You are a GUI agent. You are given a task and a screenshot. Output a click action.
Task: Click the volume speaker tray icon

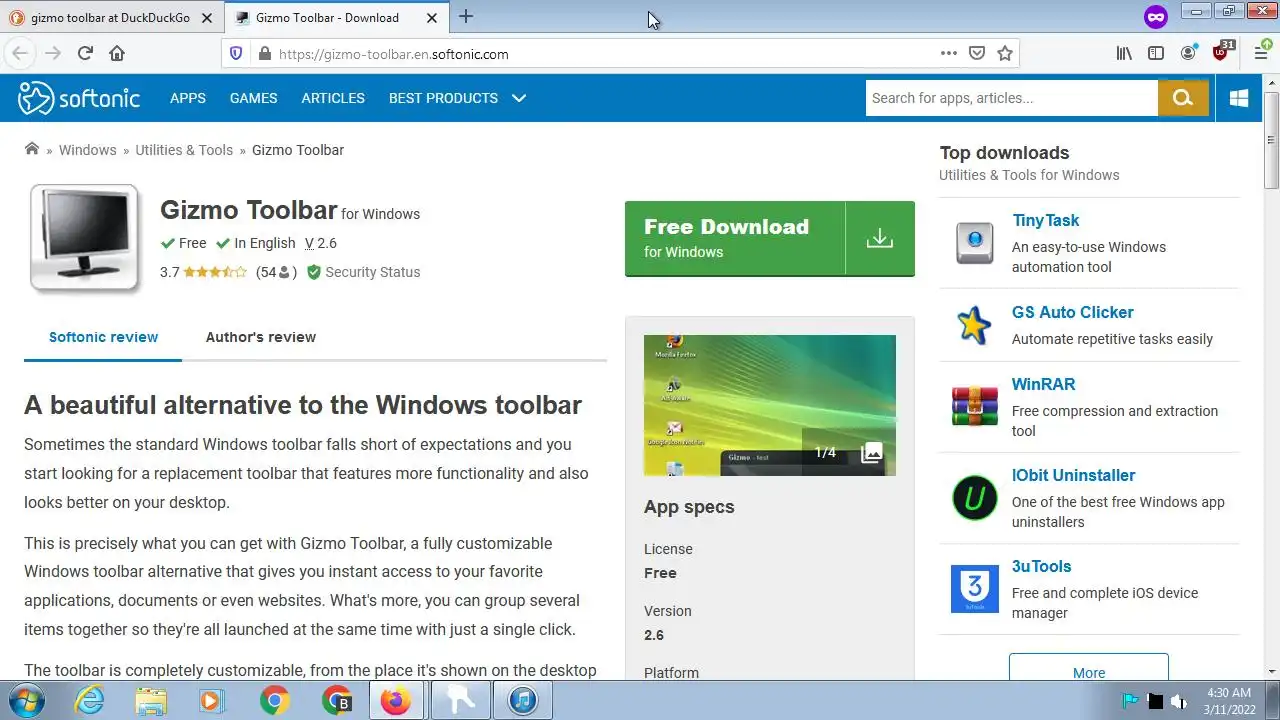coord(1179,701)
